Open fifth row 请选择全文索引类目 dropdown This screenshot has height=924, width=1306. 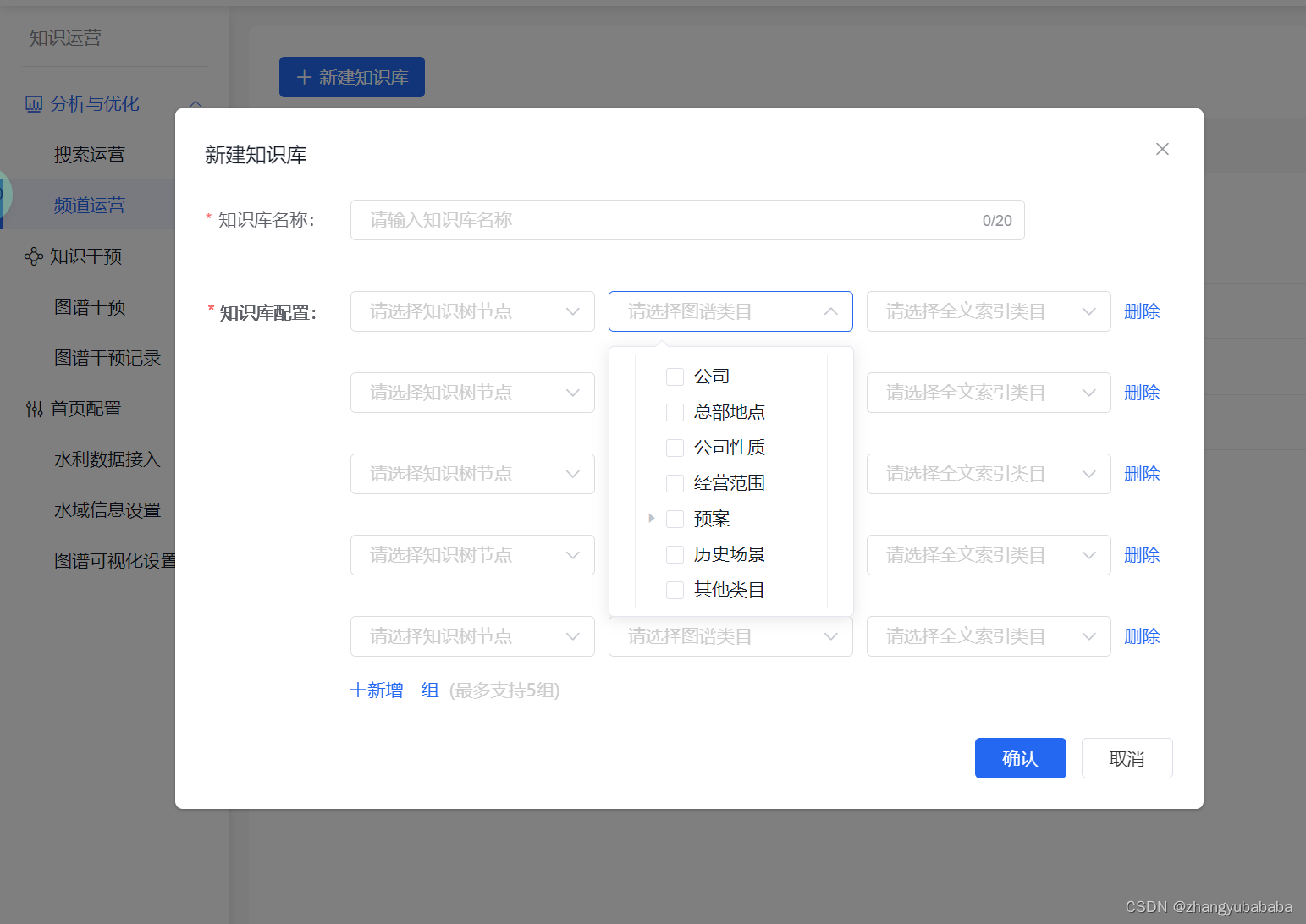[989, 636]
